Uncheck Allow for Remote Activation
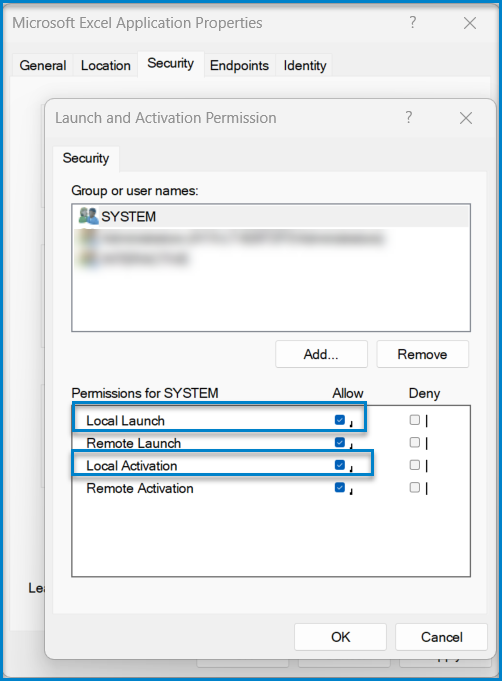 (340, 487)
